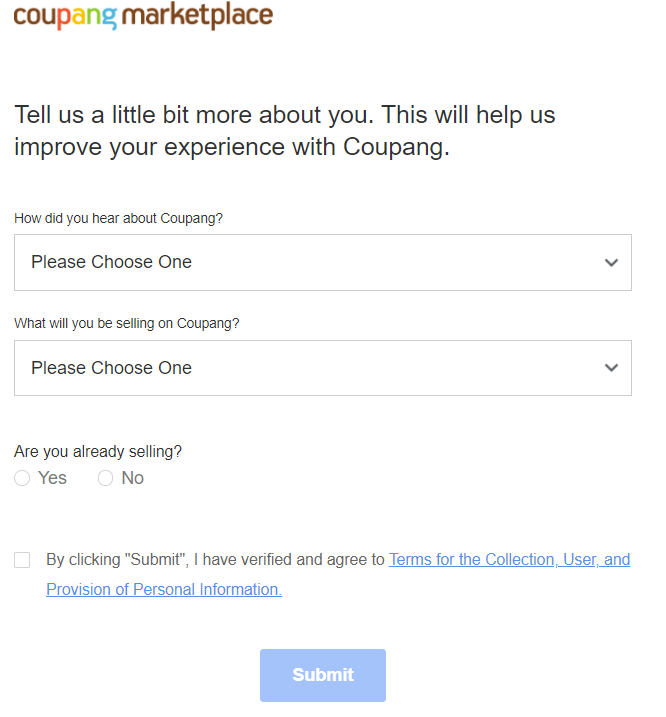The height and width of the screenshot is (717, 666).
Task: Select the No radio button
Action: coord(105,479)
